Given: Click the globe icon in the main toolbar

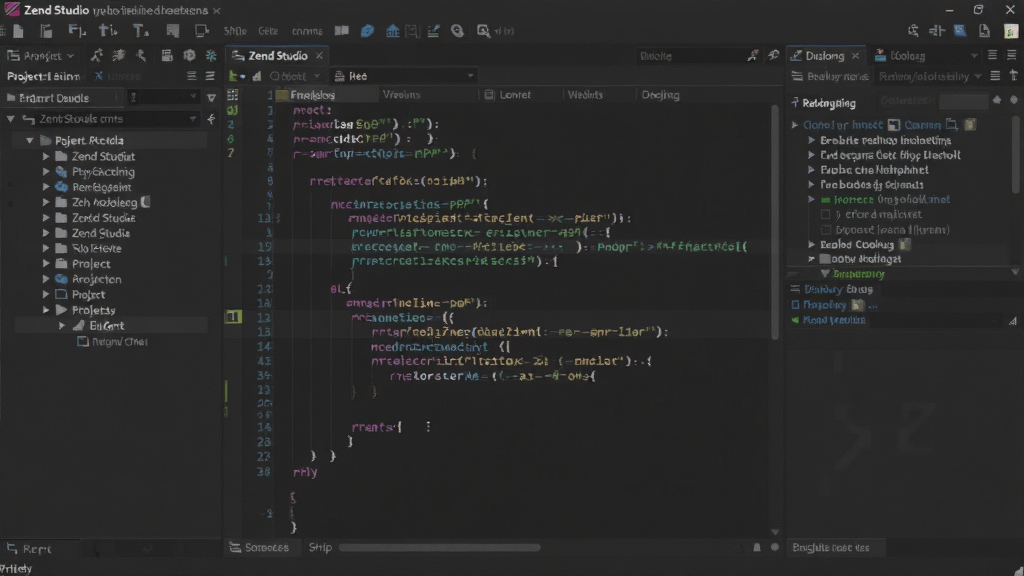Looking at the screenshot, I should pyautogui.click(x=457, y=31).
